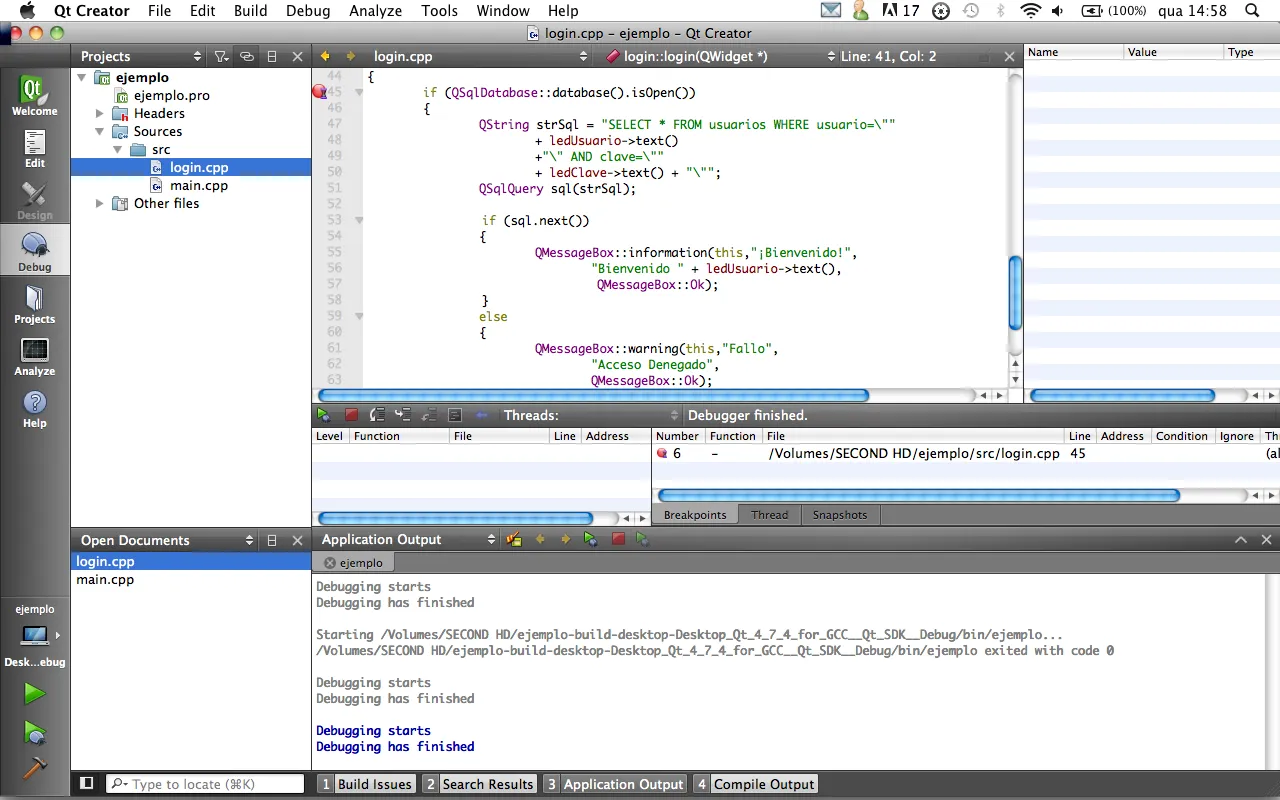Screen dimensions: 1280x800
Task: Toggle the sidebar visibility button at bottom left
Action: click(x=87, y=784)
